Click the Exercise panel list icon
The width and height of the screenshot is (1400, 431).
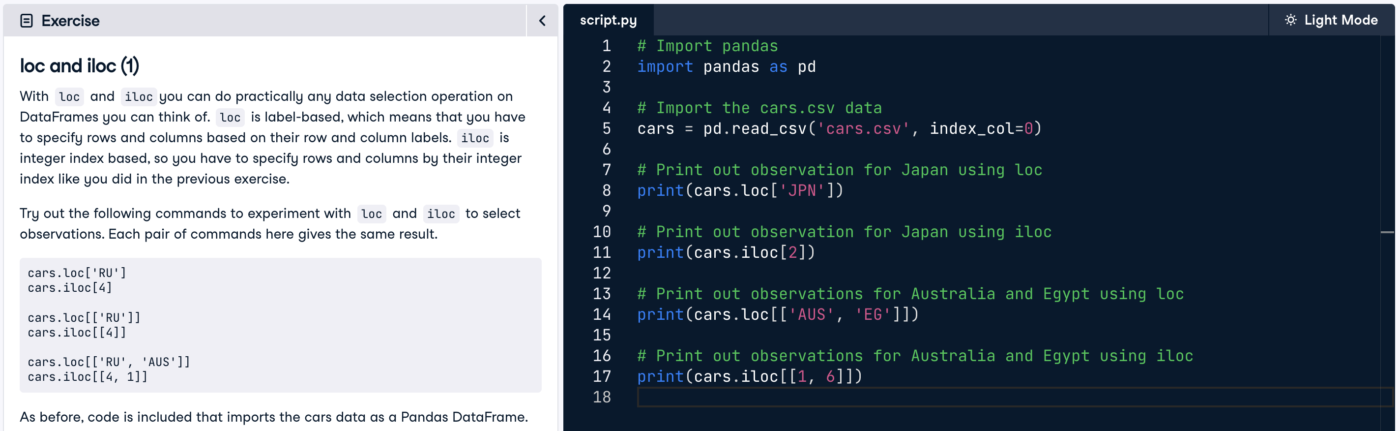point(27,21)
